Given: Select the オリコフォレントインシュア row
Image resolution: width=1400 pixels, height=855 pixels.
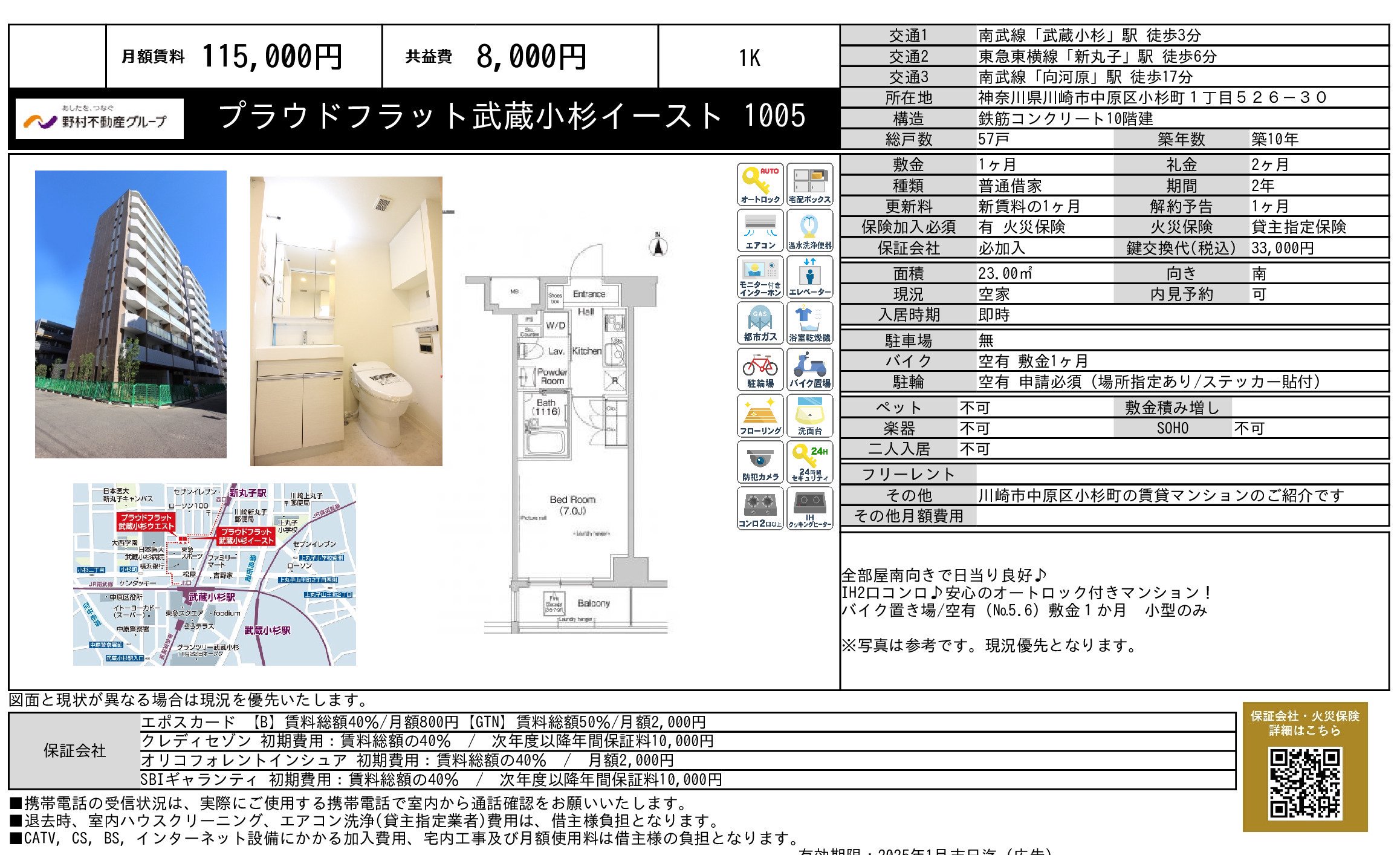Looking at the screenshot, I should tap(688, 760).
